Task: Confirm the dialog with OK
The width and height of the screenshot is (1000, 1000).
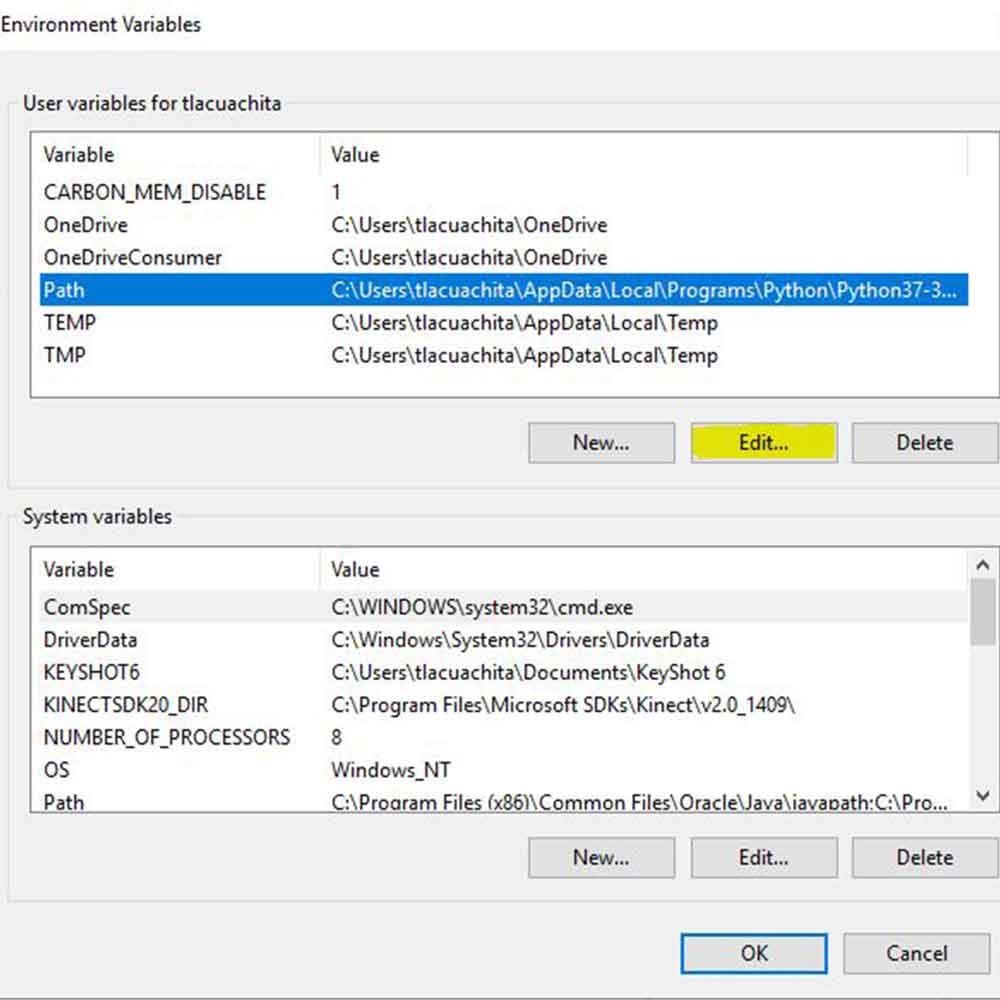Action: 754,953
